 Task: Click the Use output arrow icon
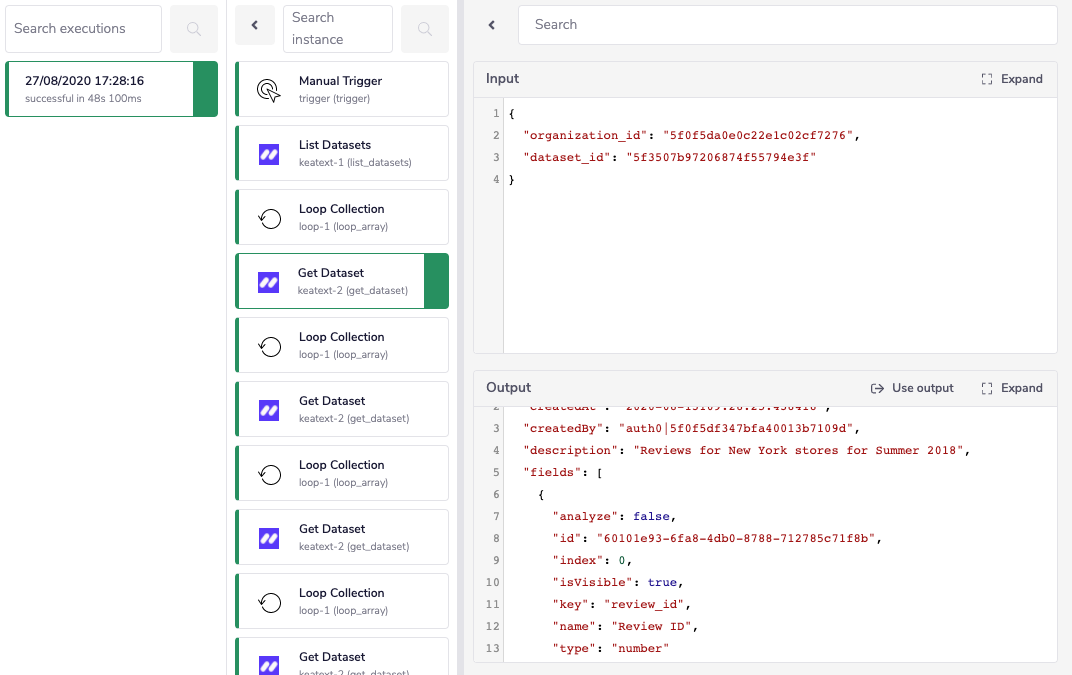click(x=877, y=388)
